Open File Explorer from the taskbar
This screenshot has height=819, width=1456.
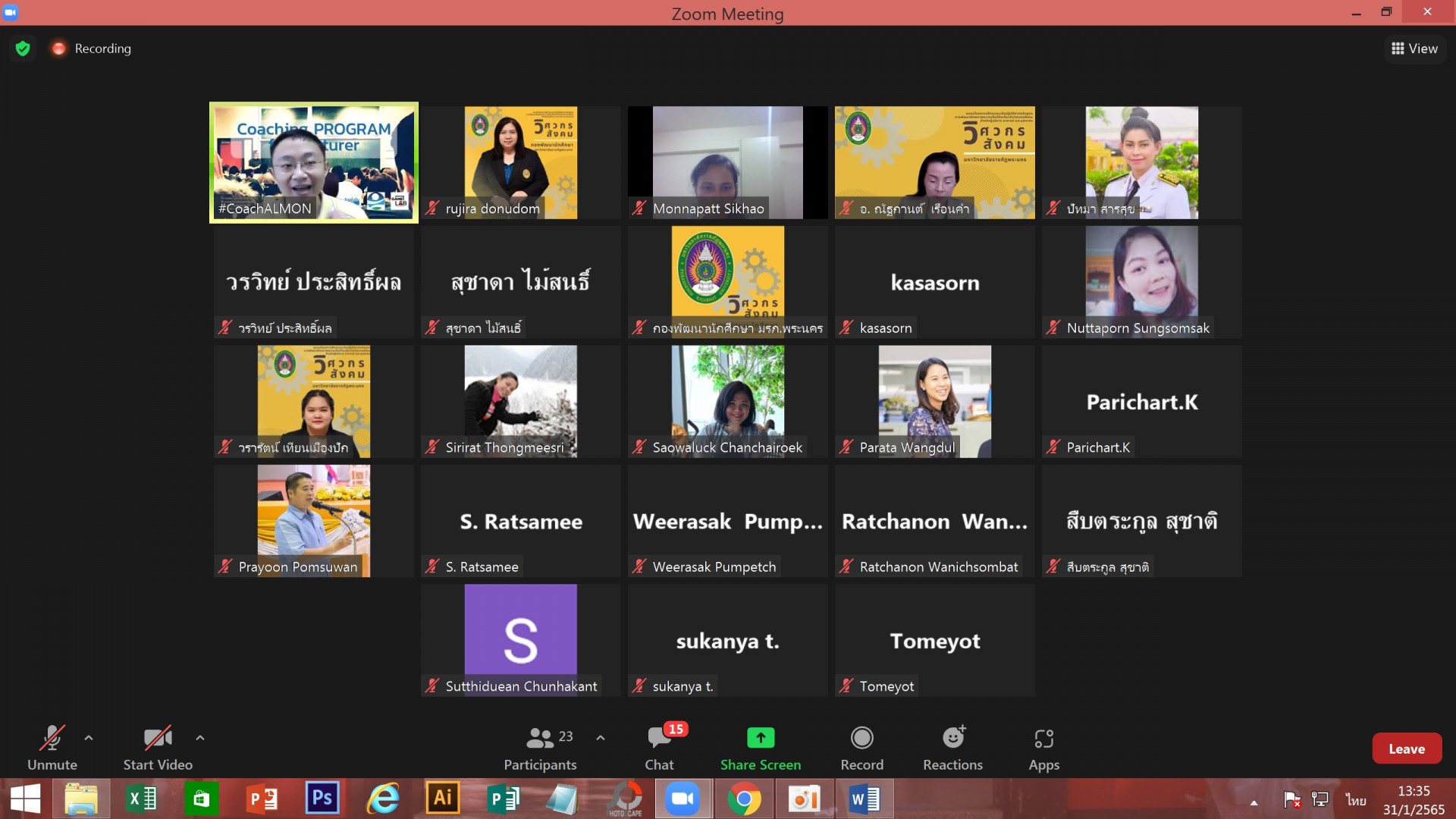coord(81,799)
